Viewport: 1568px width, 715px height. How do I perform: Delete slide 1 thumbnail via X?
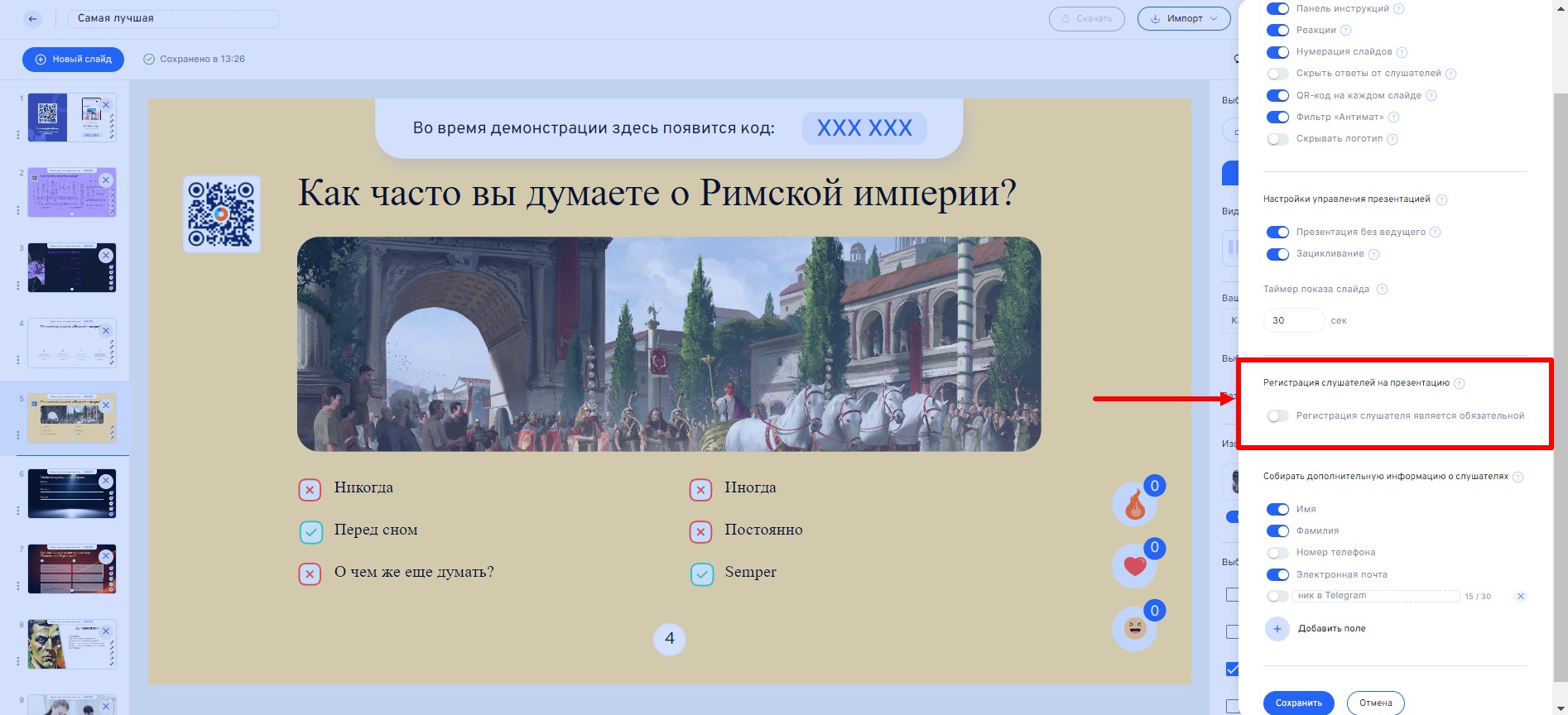tap(106, 105)
